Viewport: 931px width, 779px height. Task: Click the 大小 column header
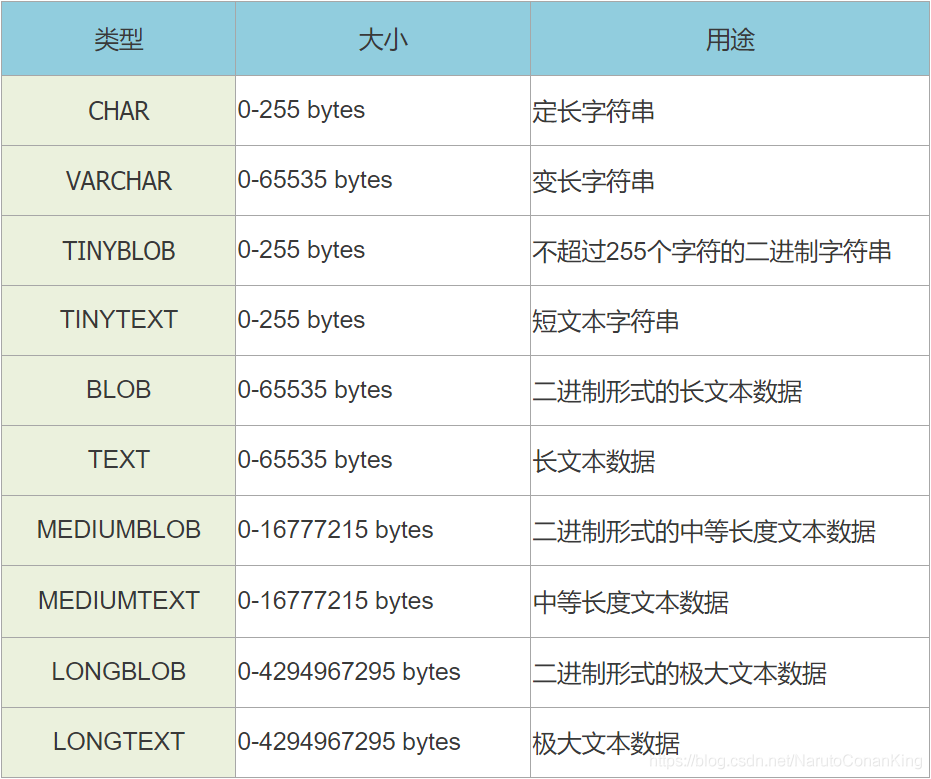pyautogui.click(x=383, y=38)
